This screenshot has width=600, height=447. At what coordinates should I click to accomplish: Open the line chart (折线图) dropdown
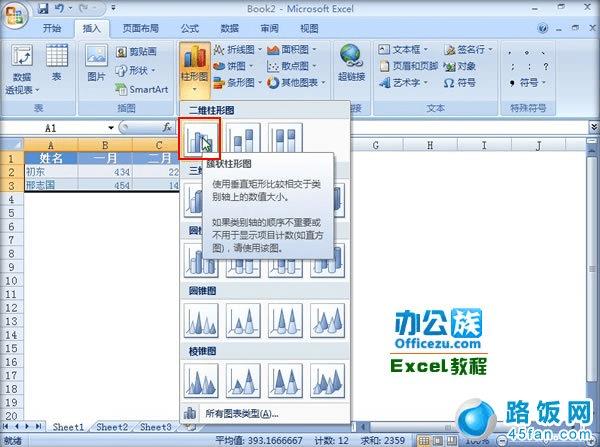click(237, 49)
